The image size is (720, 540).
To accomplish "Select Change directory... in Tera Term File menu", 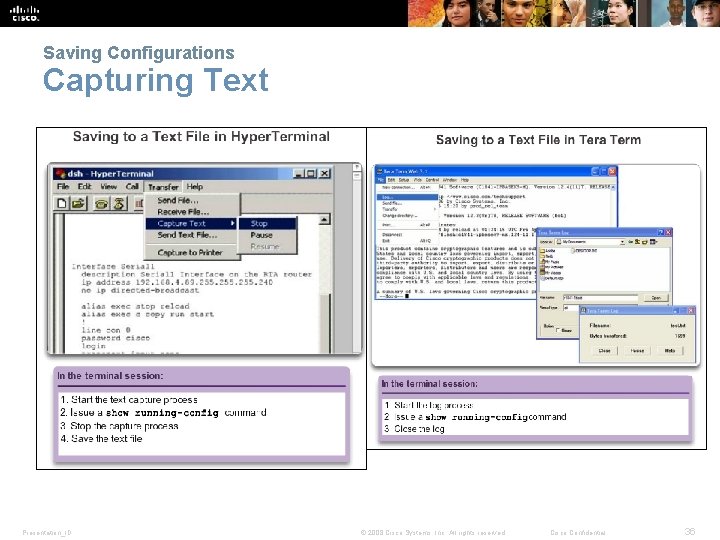I will [x=407, y=215].
